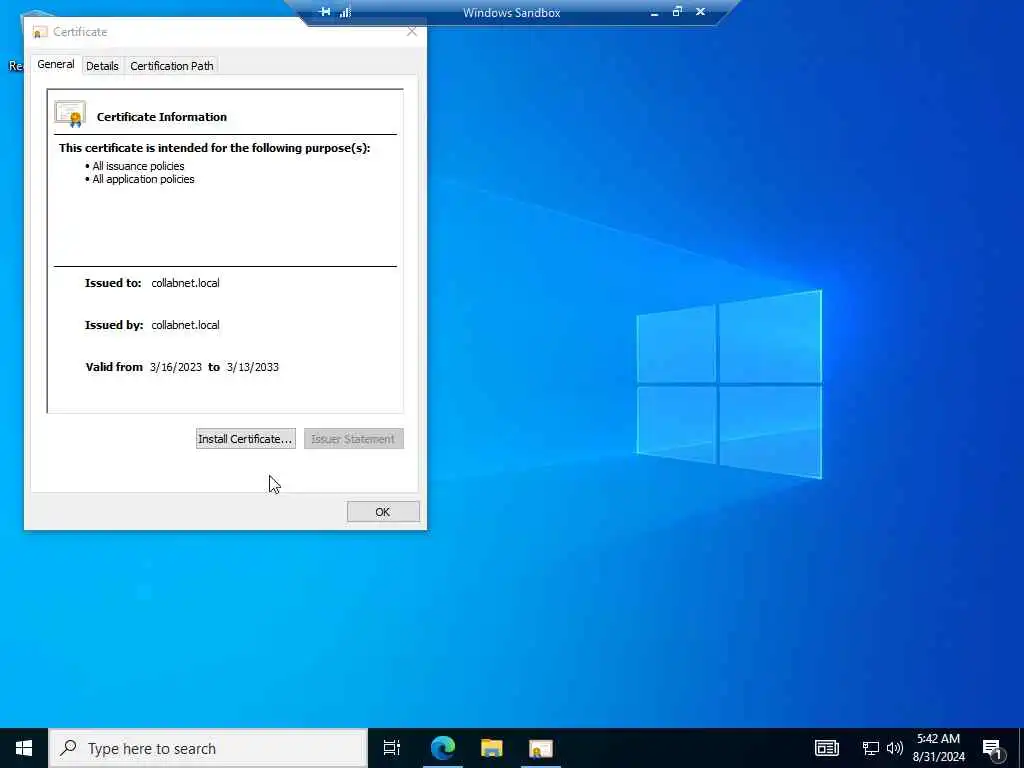This screenshot has height=768, width=1024.
Task: Open the News and interests tray icon
Action: tap(827, 748)
